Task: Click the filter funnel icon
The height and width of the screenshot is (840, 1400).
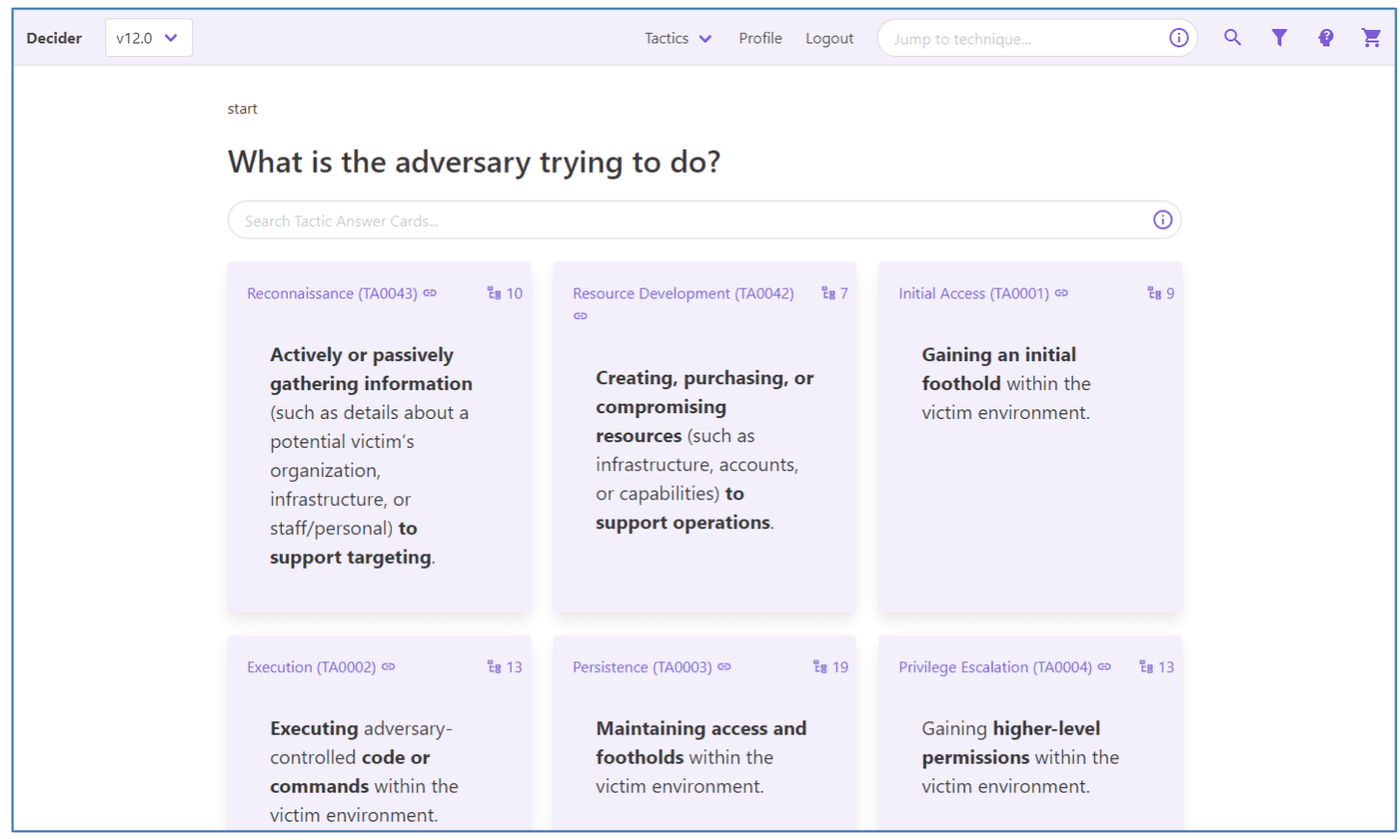Action: pyautogui.click(x=1278, y=38)
